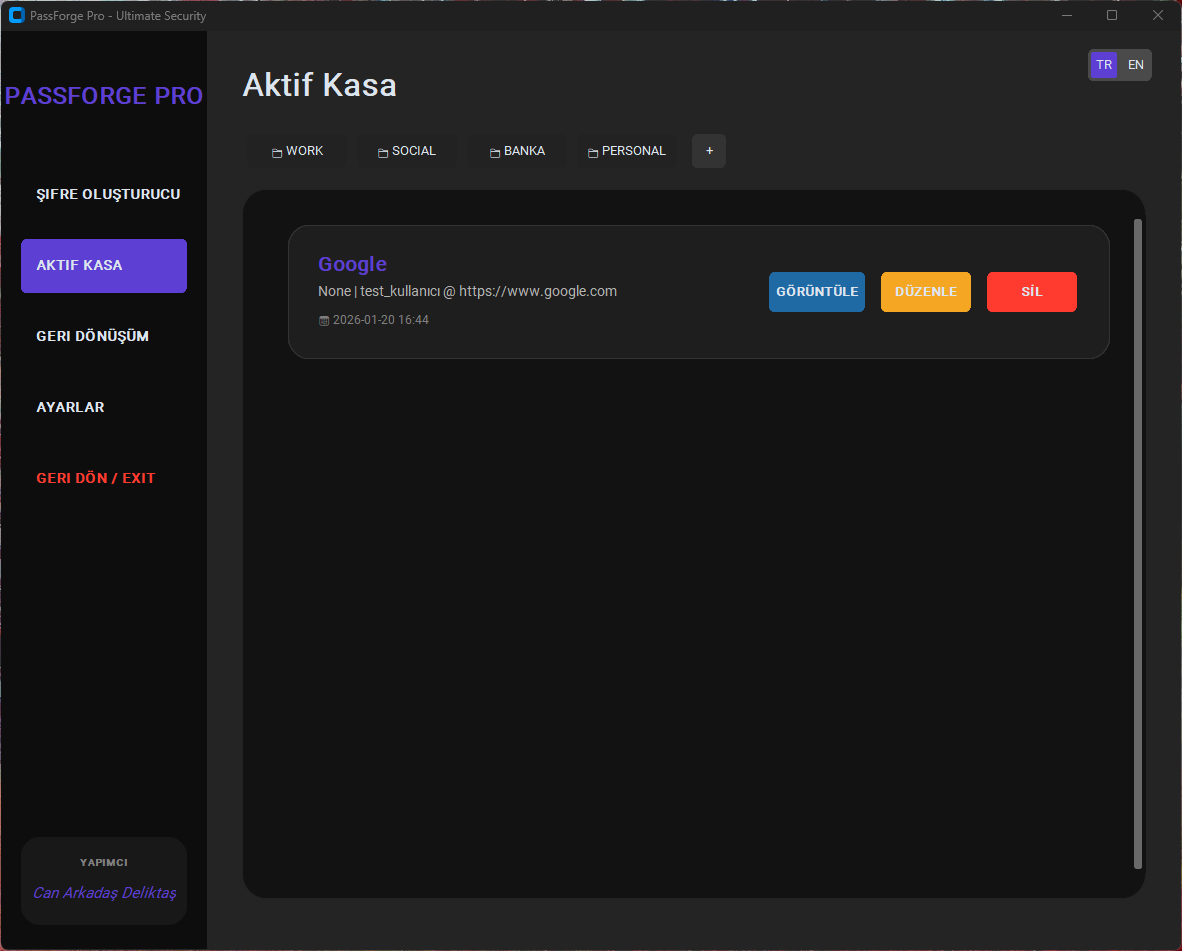Click developer name Can Arkadaş Deliktaş
Image resolution: width=1182 pixels, height=951 pixels.
tap(104, 893)
